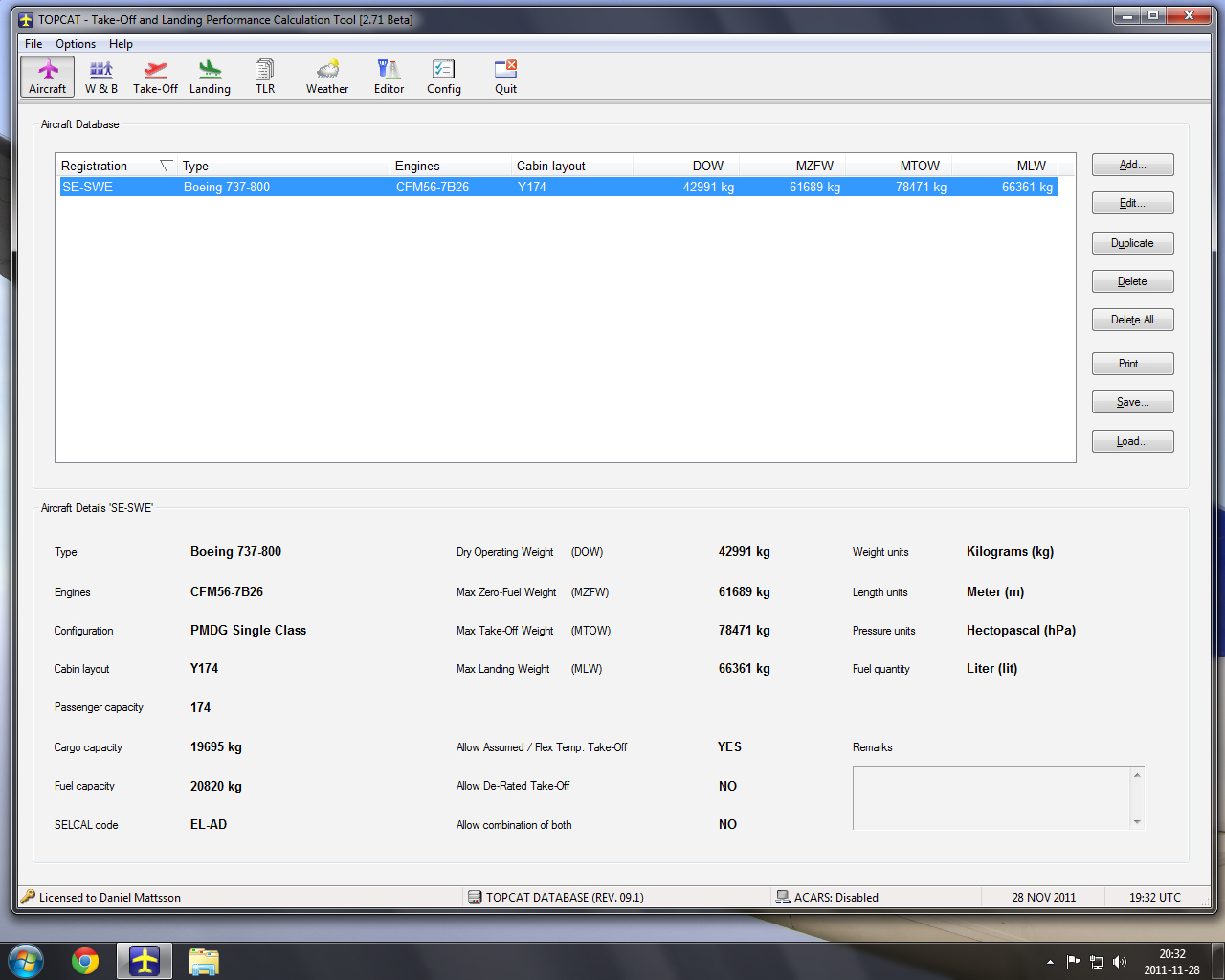Click the 20820 kg fuel capacity value
The height and width of the screenshot is (980, 1225).
click(216, 786)
